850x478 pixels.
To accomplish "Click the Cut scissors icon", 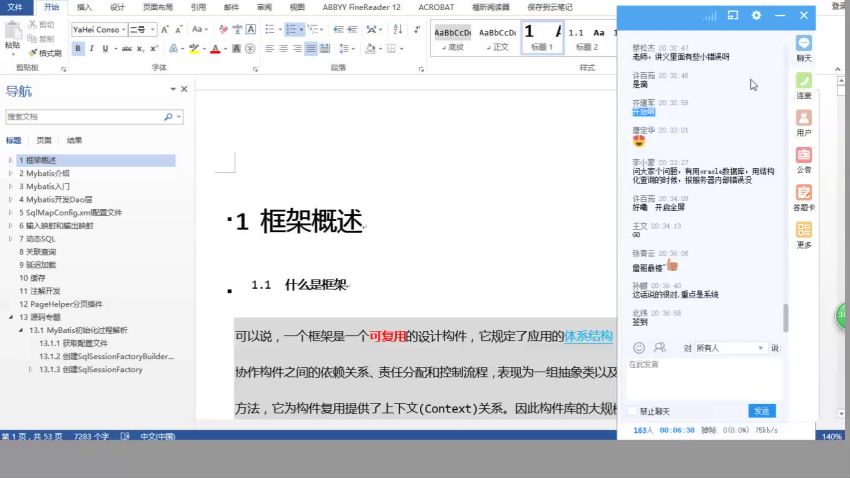I will click(x=33, y=24).
